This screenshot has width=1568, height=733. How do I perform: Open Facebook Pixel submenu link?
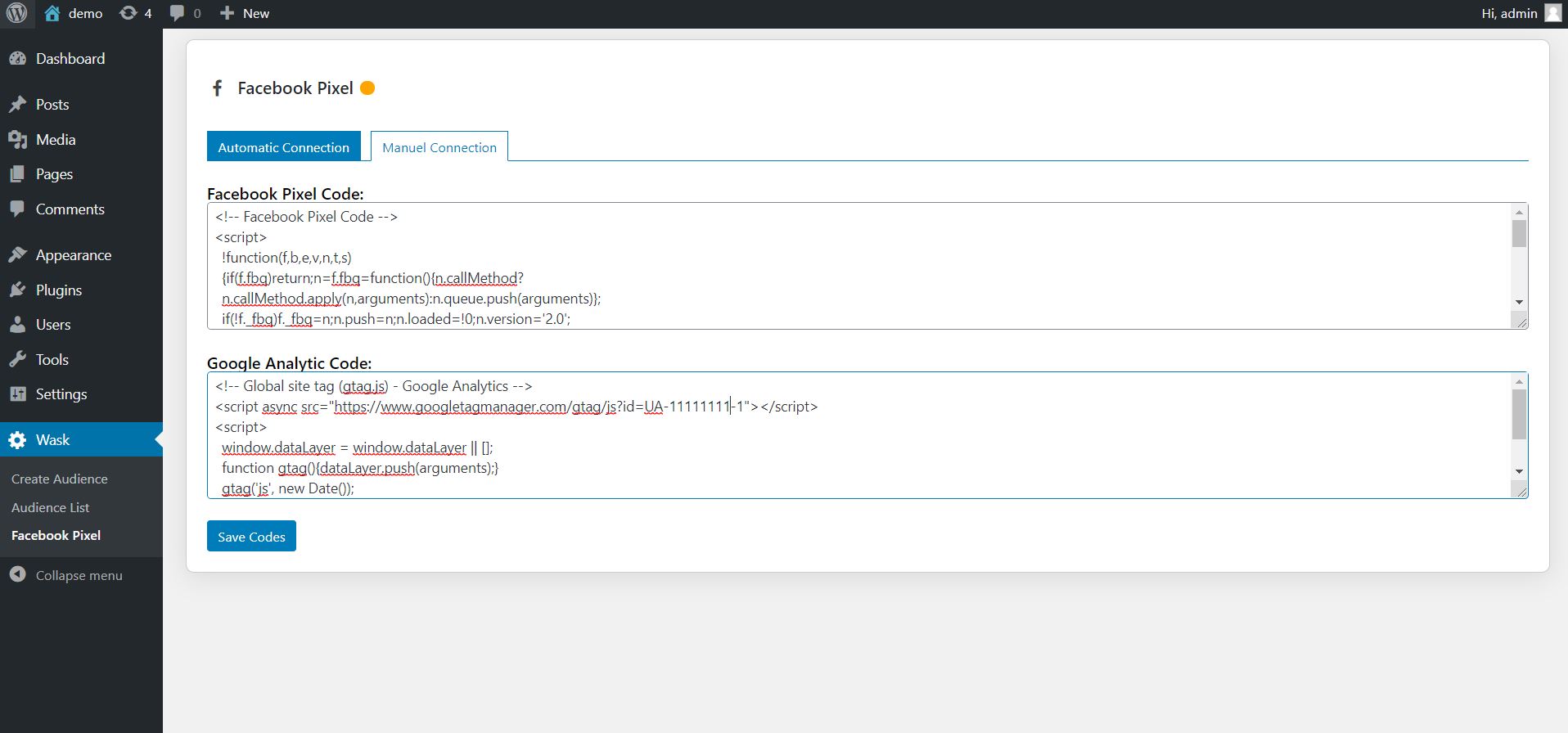click(x=56, y=535)
